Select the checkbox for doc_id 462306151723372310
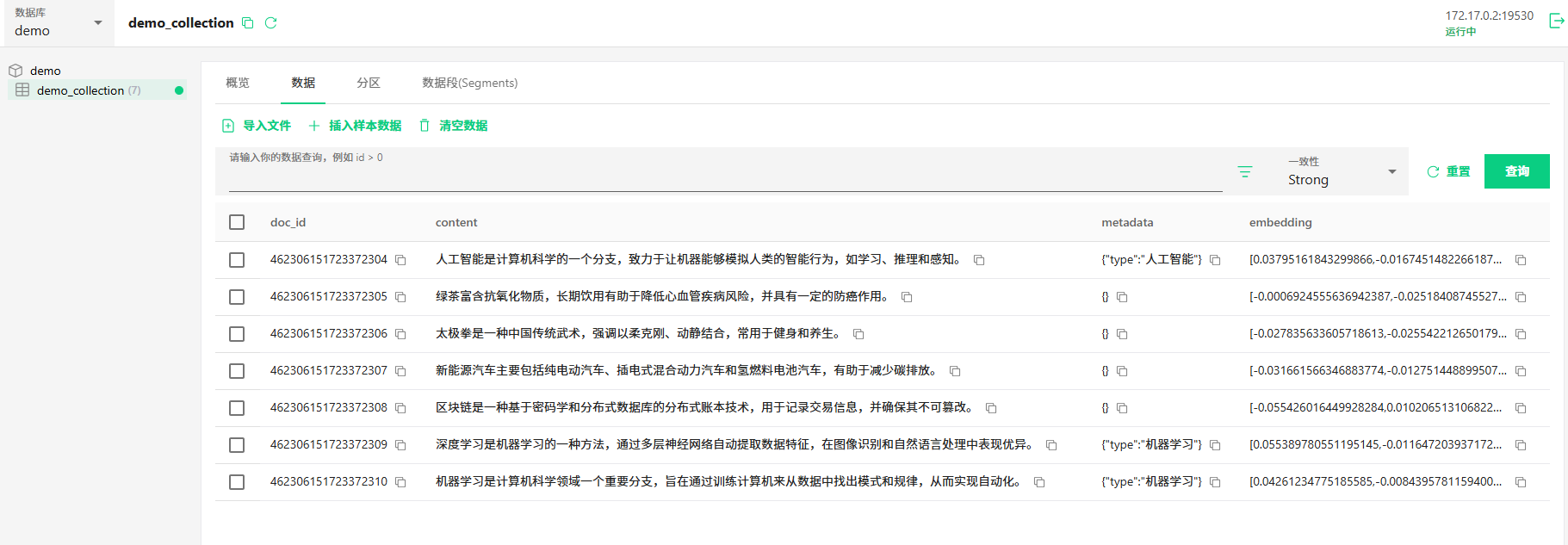The height and width of the screenshot is (545, 1568). pos(237,482)
